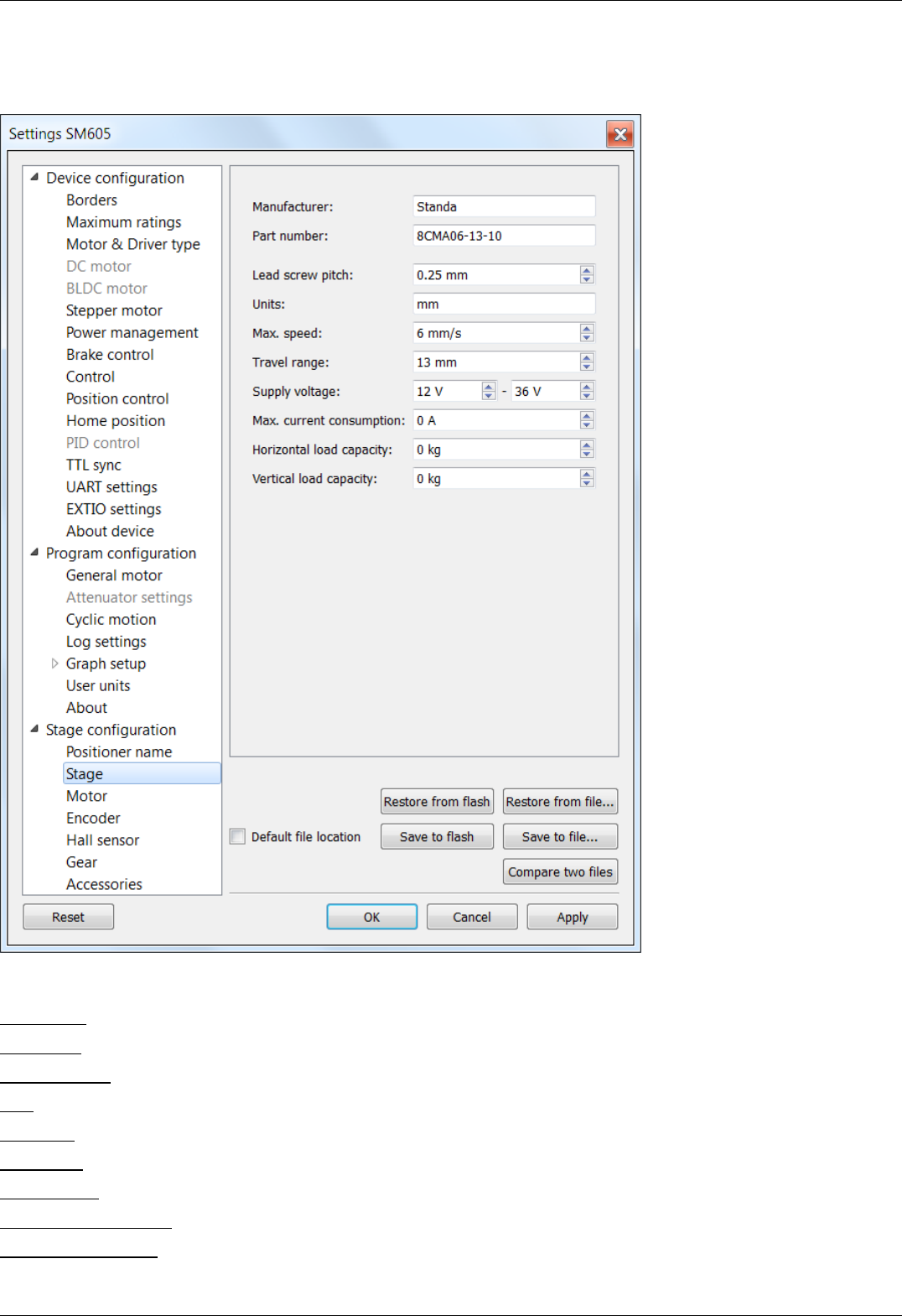
Task: Save settings to flash
Action: point(437,836)
